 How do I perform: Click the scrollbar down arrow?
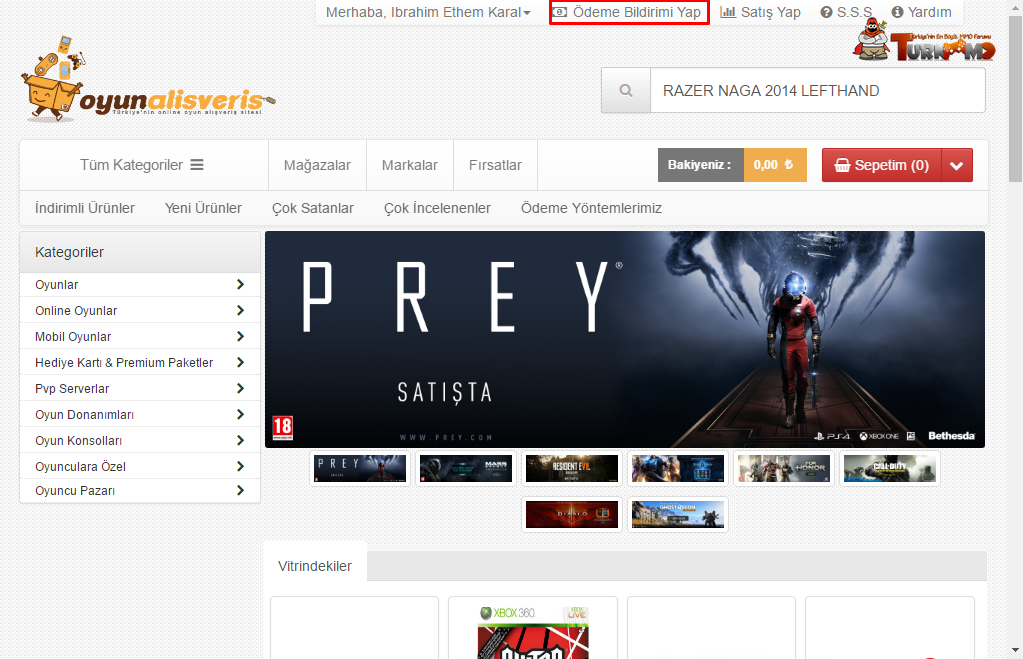pyautogui.click(x=1015, y=651)
